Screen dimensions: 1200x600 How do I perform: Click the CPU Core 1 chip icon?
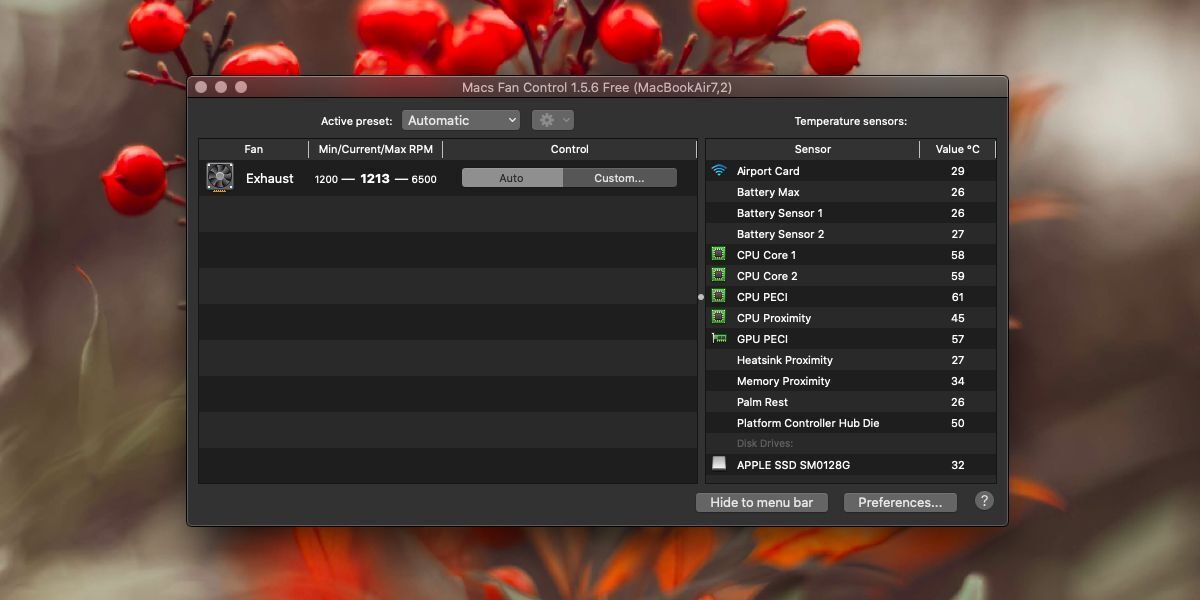pyautogui.click(x=718, y=254)
